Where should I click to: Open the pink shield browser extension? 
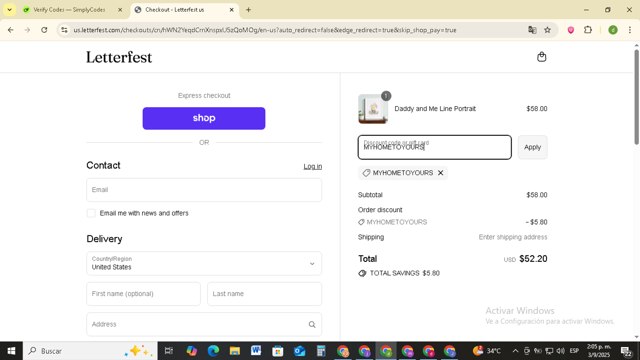pyautogui.click(x=571, y=30)
